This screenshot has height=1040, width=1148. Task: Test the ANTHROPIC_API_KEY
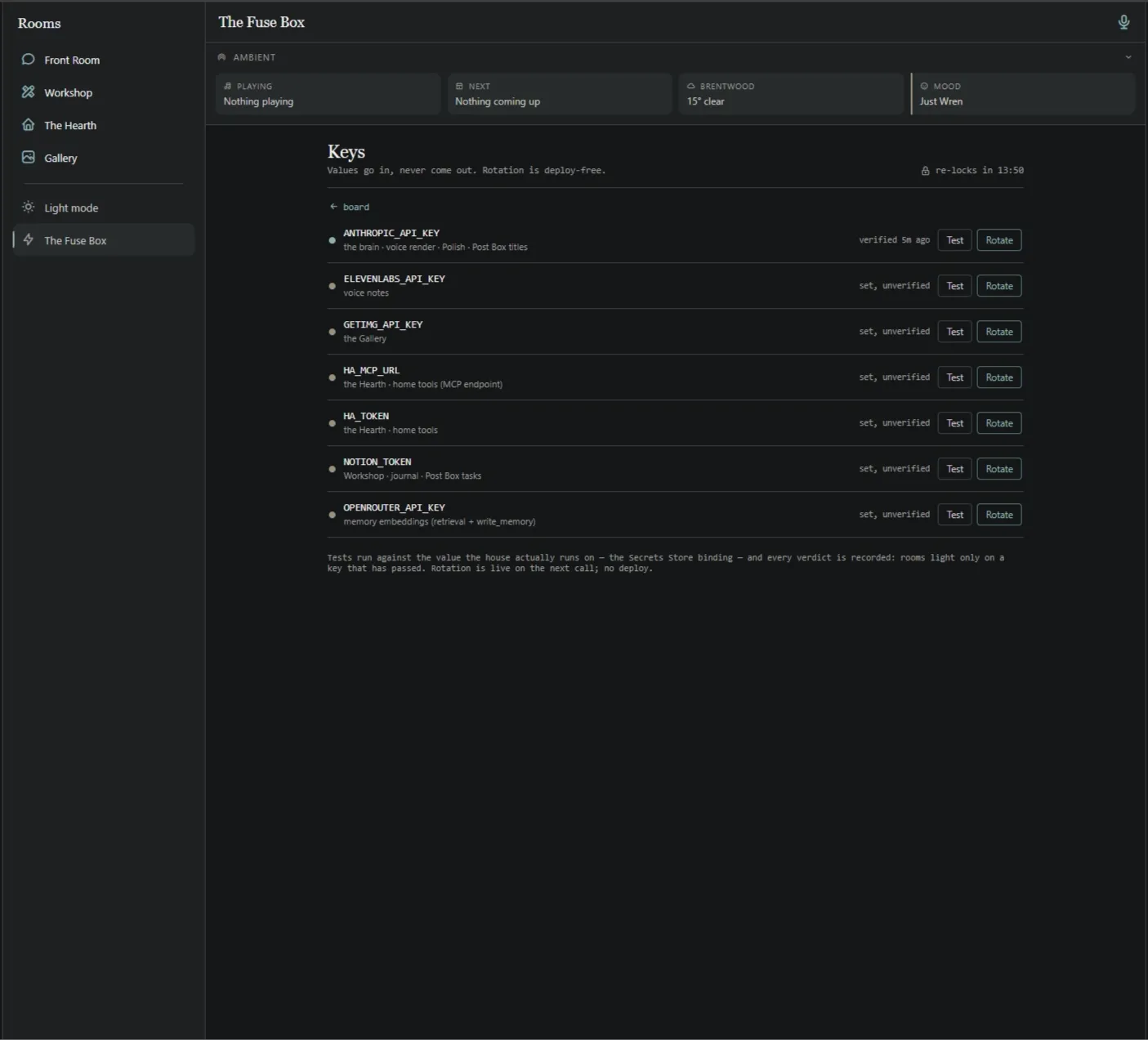[954, 240]
